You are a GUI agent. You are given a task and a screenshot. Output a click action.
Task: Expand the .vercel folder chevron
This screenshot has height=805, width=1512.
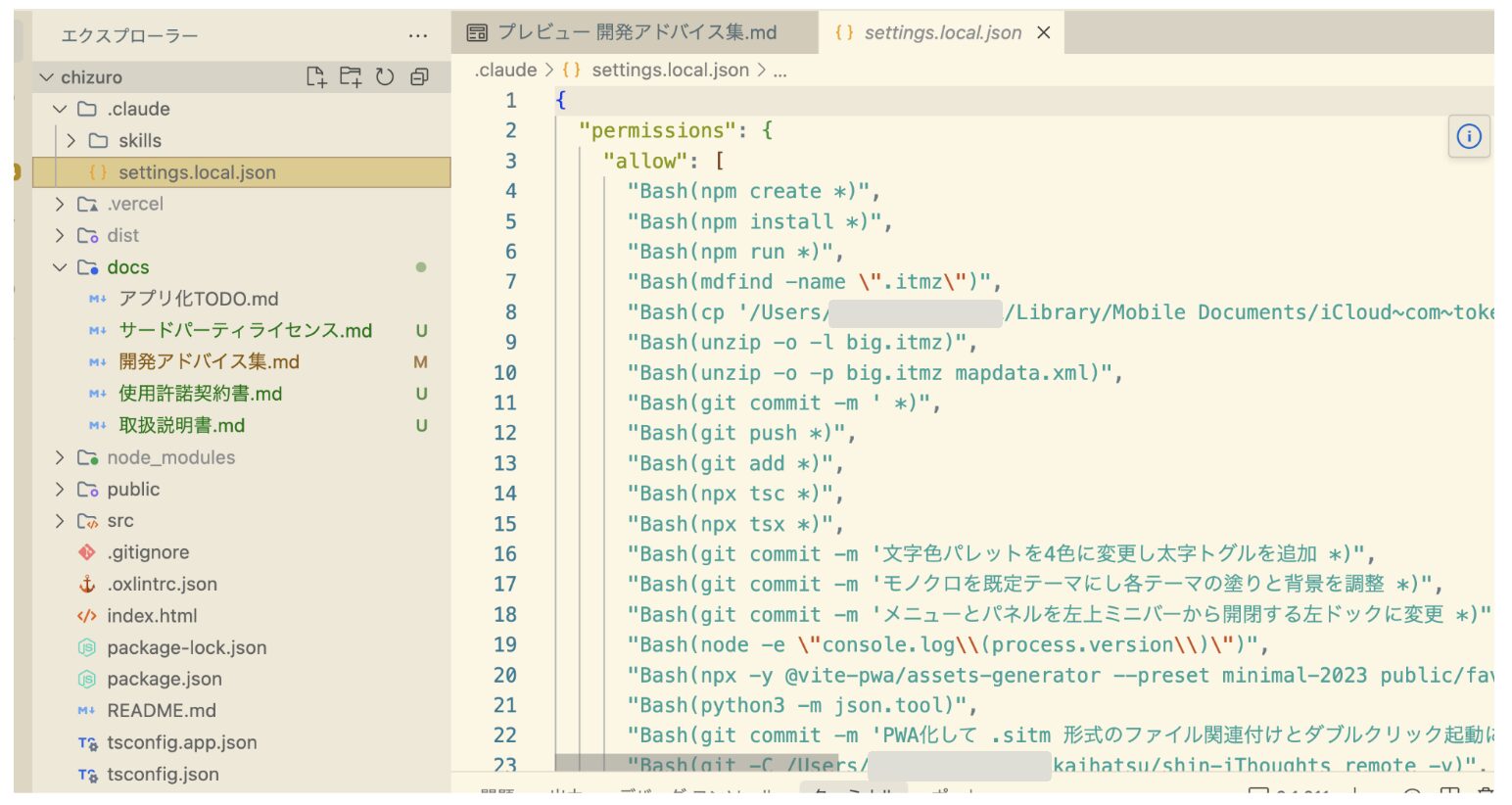pos(60,204)
